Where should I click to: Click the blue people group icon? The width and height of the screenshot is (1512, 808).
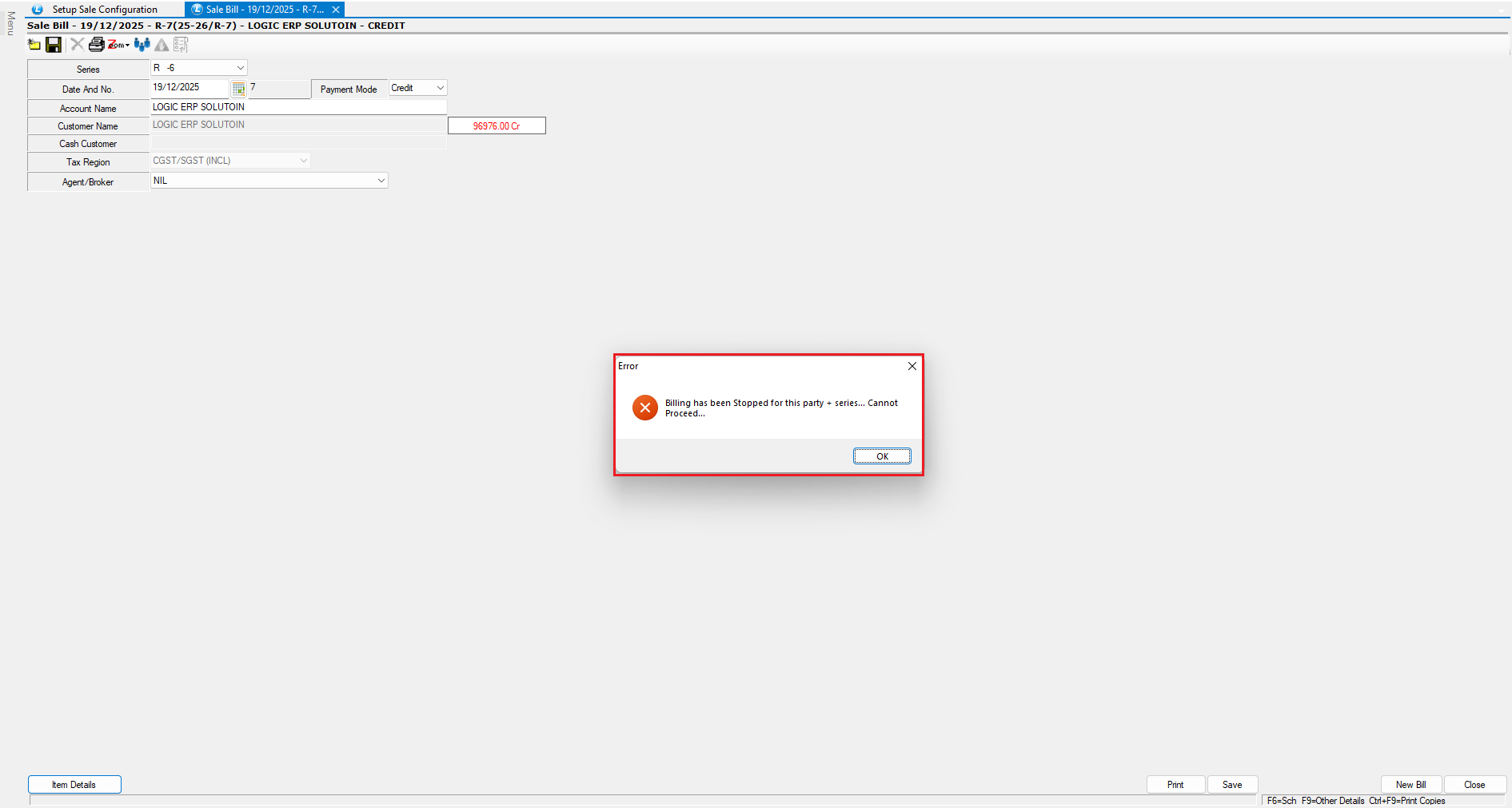142,45
